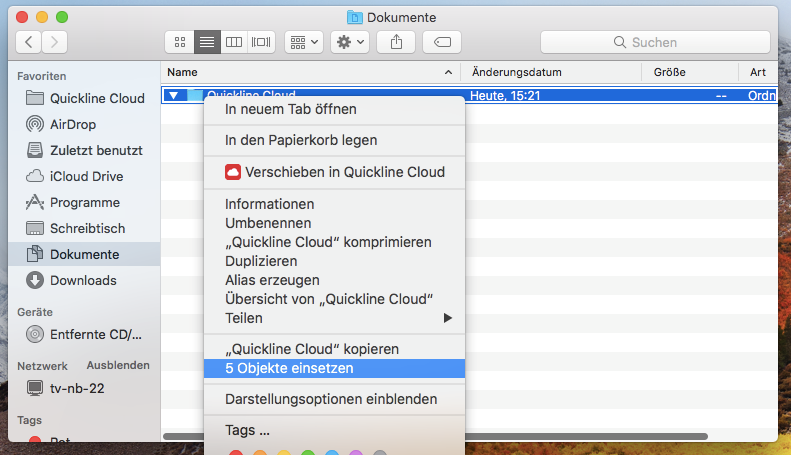Viewport: 791px width, 455px height.
Task: Open Downloads in the sidebar
Action: click(85, 280)
